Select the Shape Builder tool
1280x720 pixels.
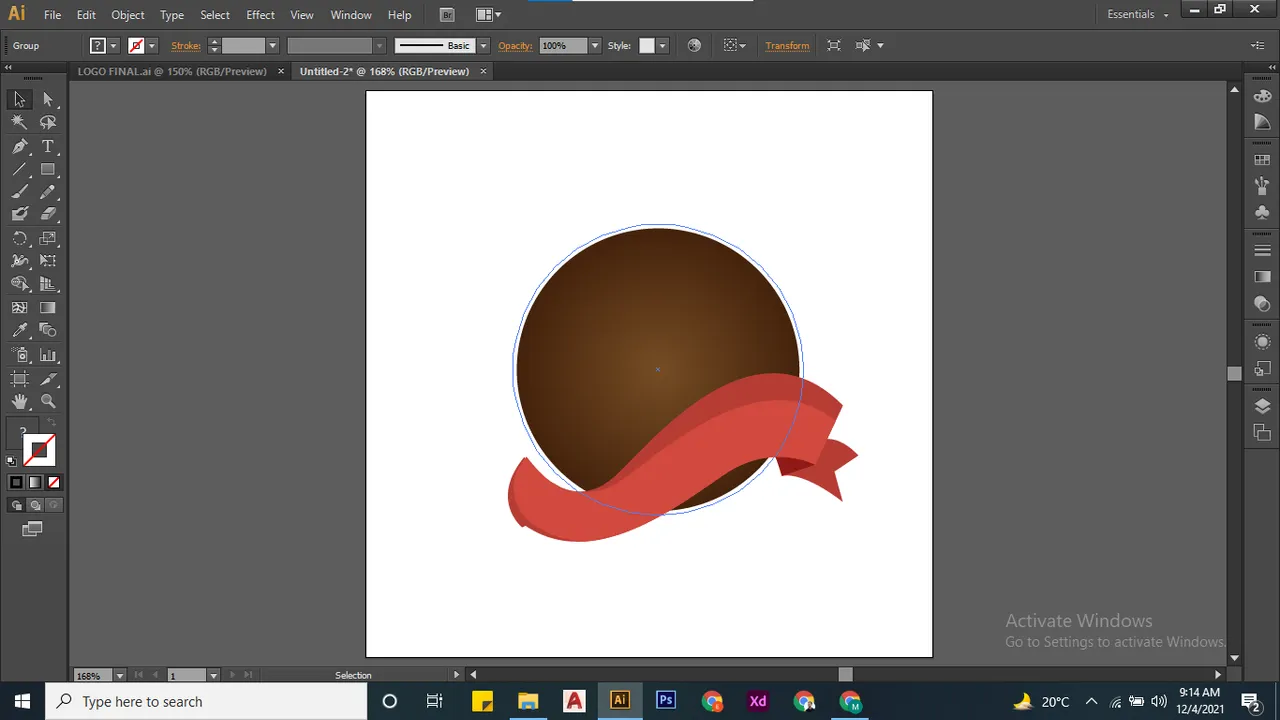click(19, 284)
